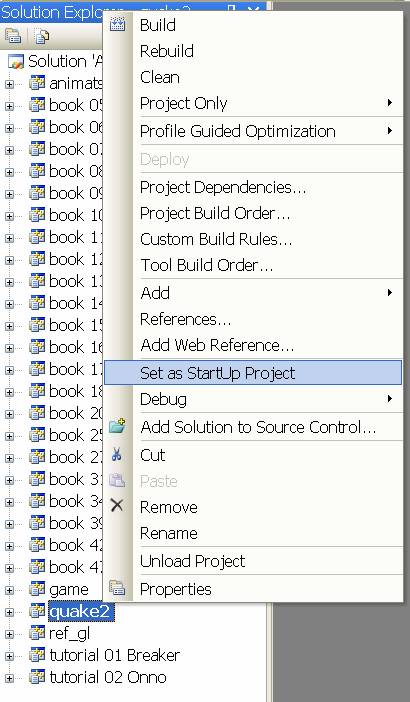Select tutorial 02 Onno in tree
The height and width of the screenshot is (702, 410).
click(107, 677)
